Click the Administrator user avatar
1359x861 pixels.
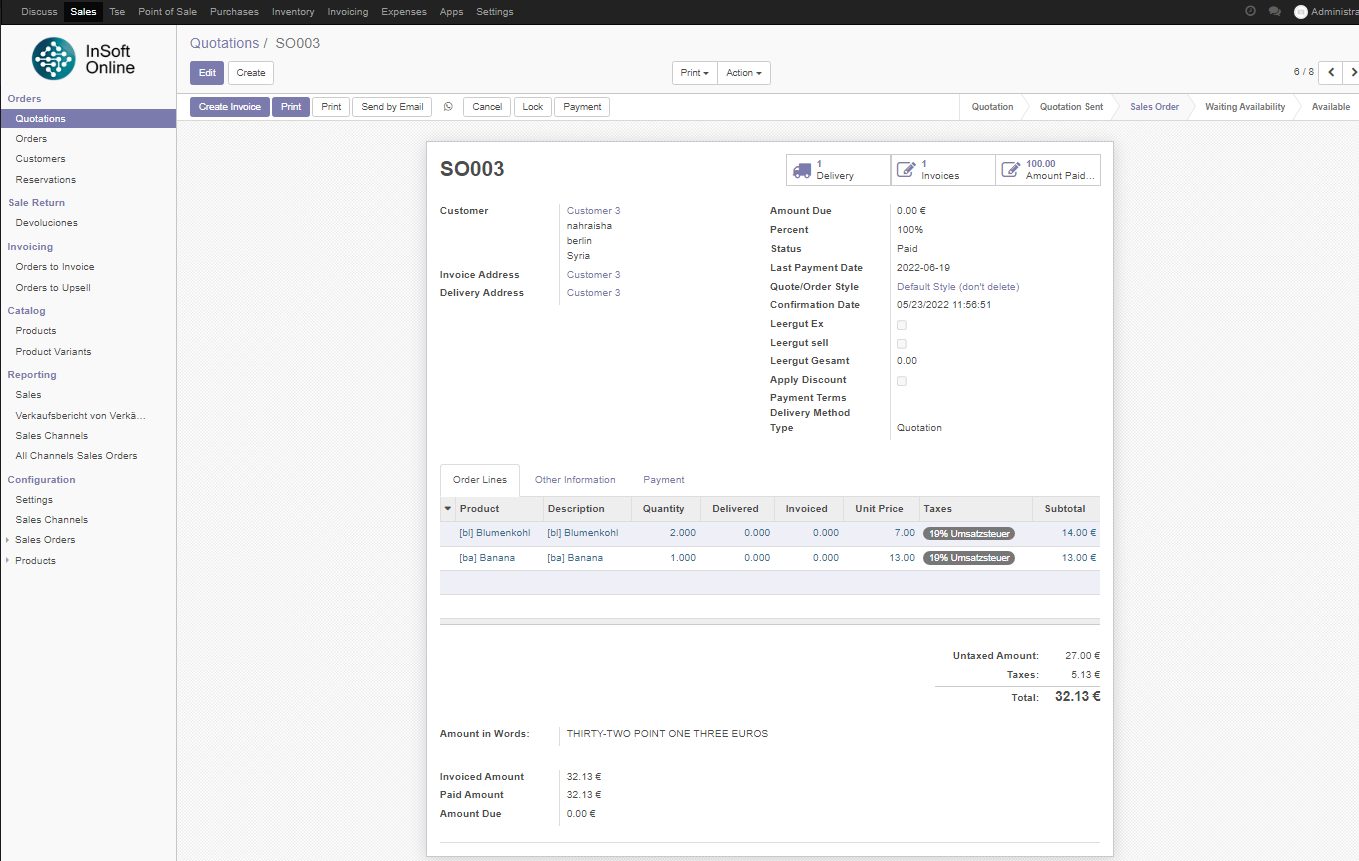pos(1300,12)
